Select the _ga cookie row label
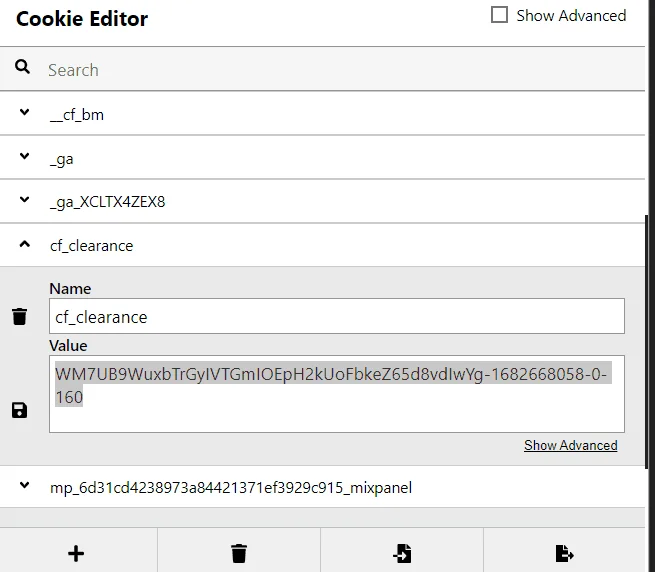 click(61, 159)
